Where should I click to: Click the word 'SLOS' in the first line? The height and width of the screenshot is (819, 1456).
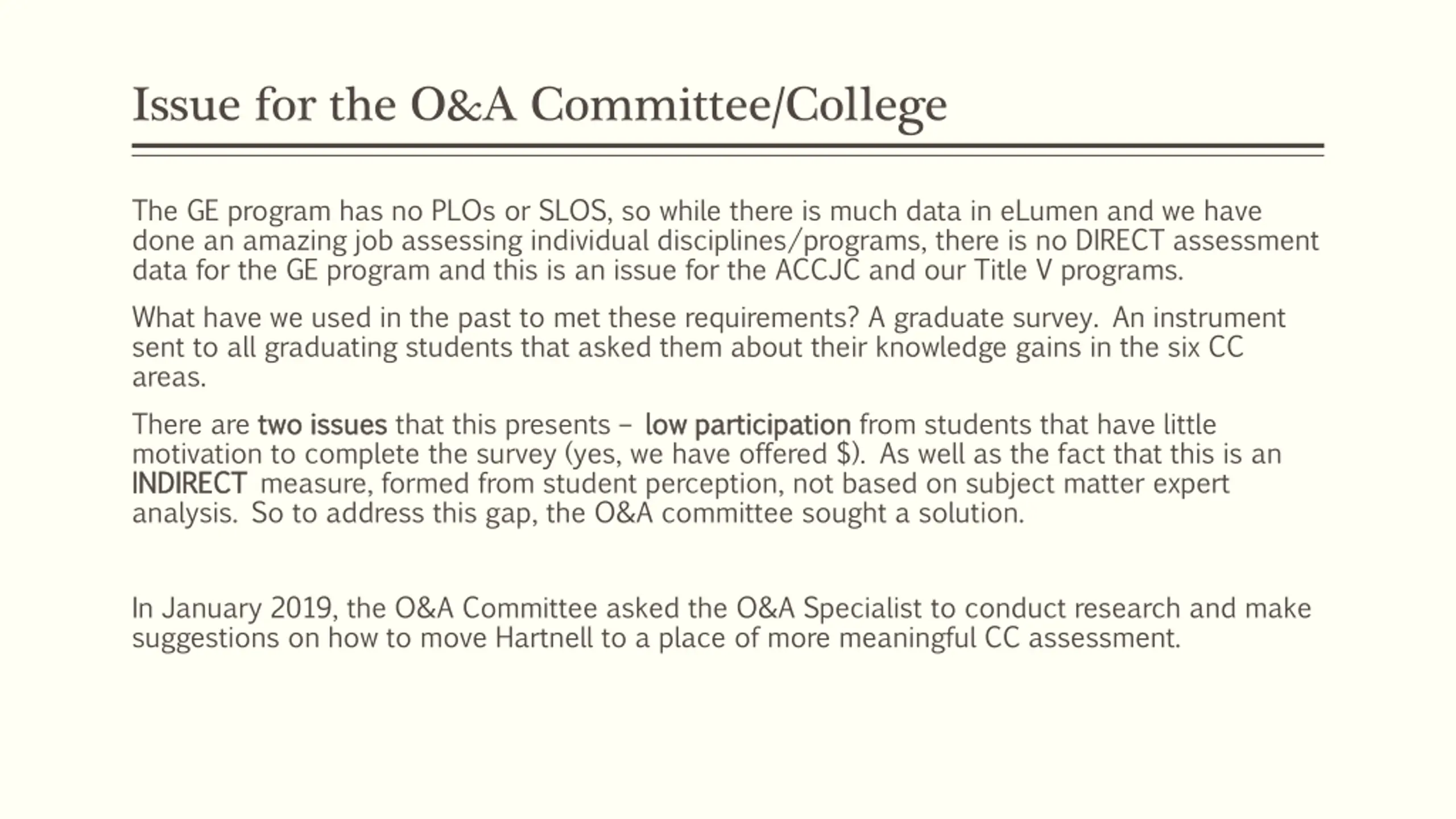pos(573,212)
